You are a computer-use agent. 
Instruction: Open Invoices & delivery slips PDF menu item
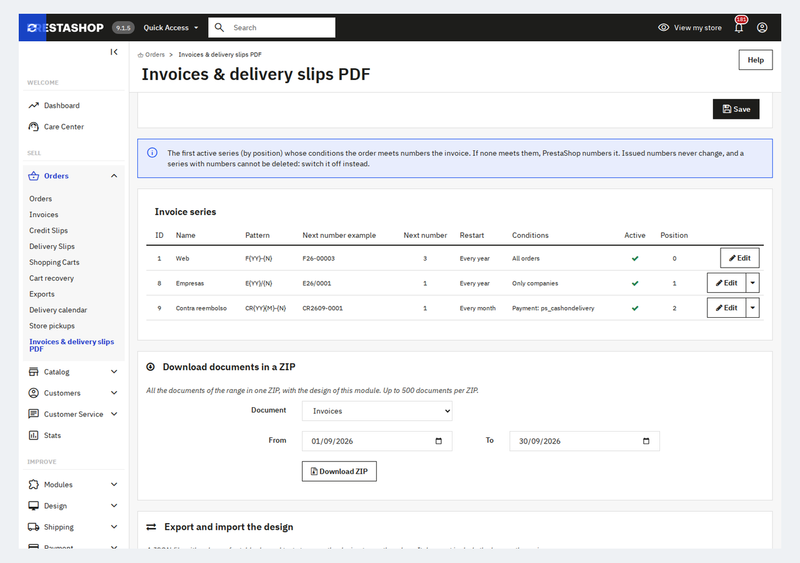(x=71, y=345)
